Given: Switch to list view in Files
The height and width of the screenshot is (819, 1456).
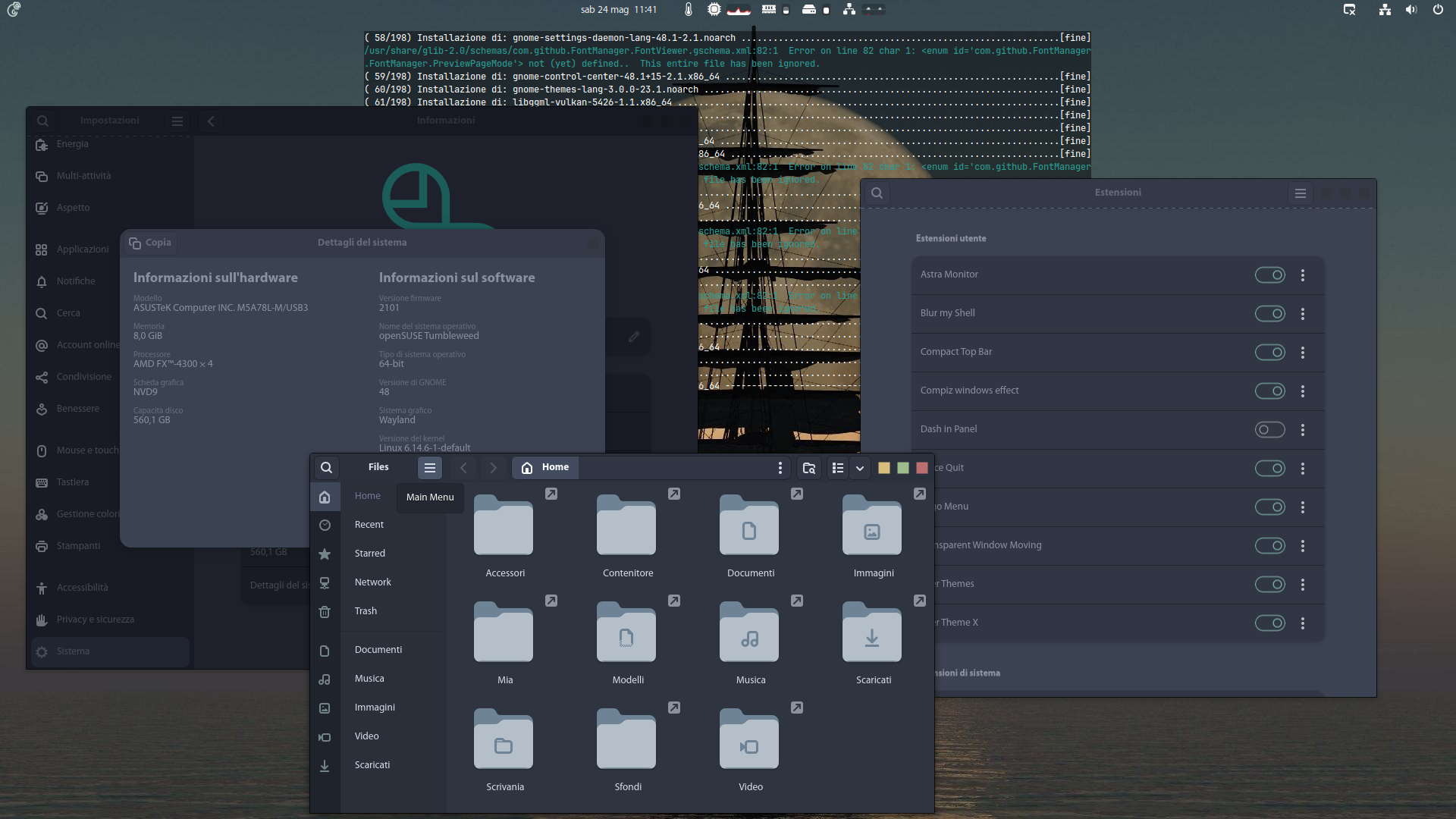Looking at the screenshot, I should 838,468.
